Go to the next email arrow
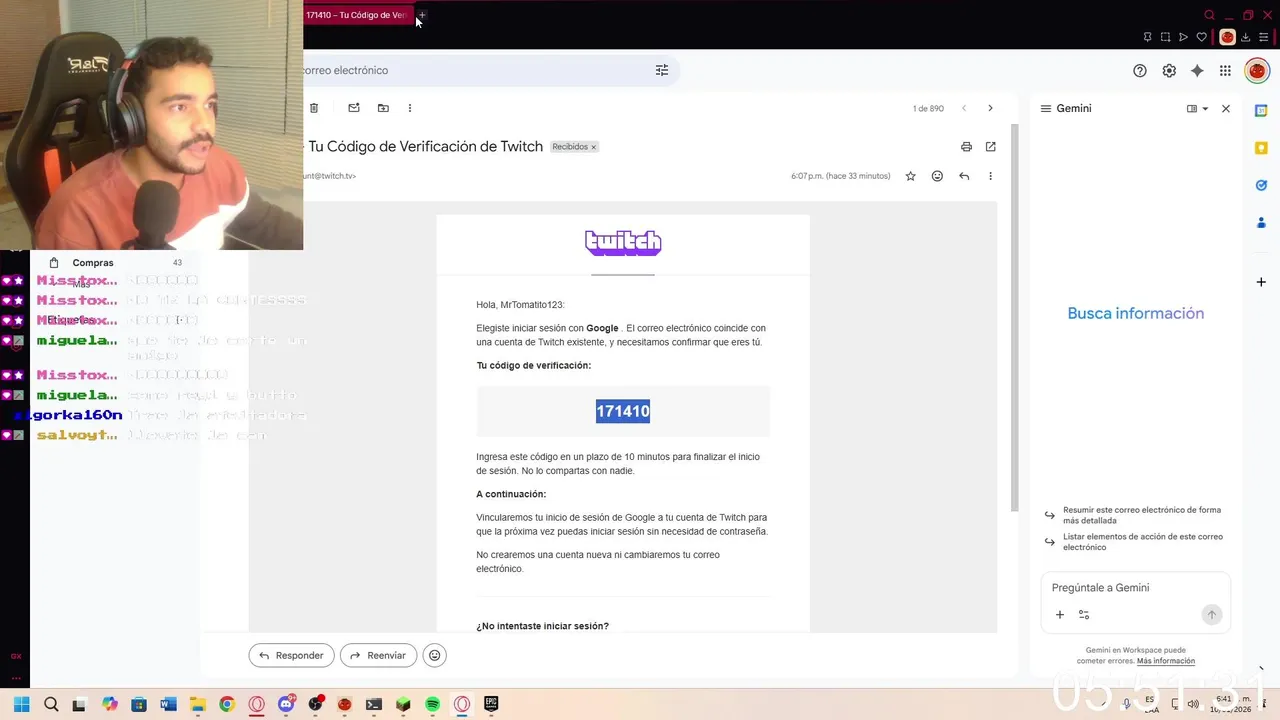1280x720 pixels. coord(990,108)
